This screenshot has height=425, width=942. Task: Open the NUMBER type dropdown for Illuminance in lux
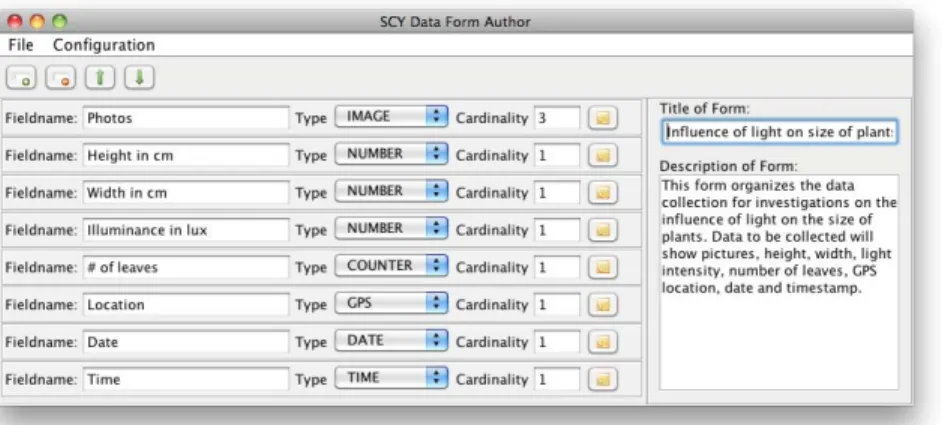[x=391, y=228]
